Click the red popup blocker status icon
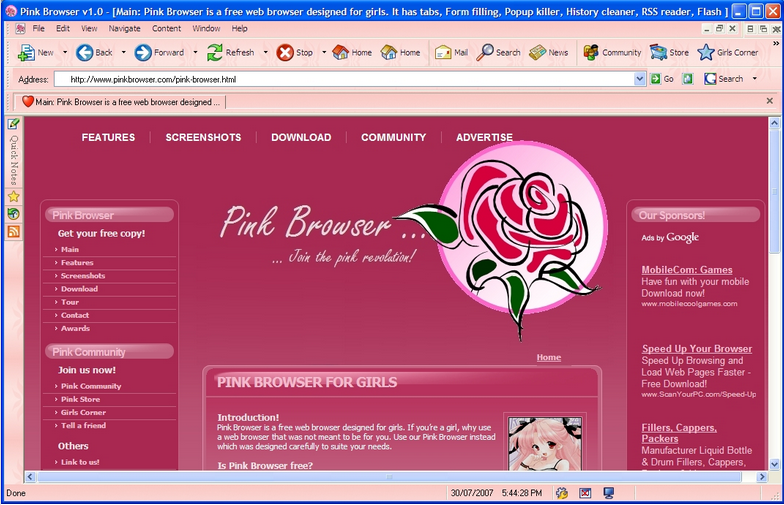The width and height of the screenshot is (784, 505). pyautogui.click(x=585, y=494)
